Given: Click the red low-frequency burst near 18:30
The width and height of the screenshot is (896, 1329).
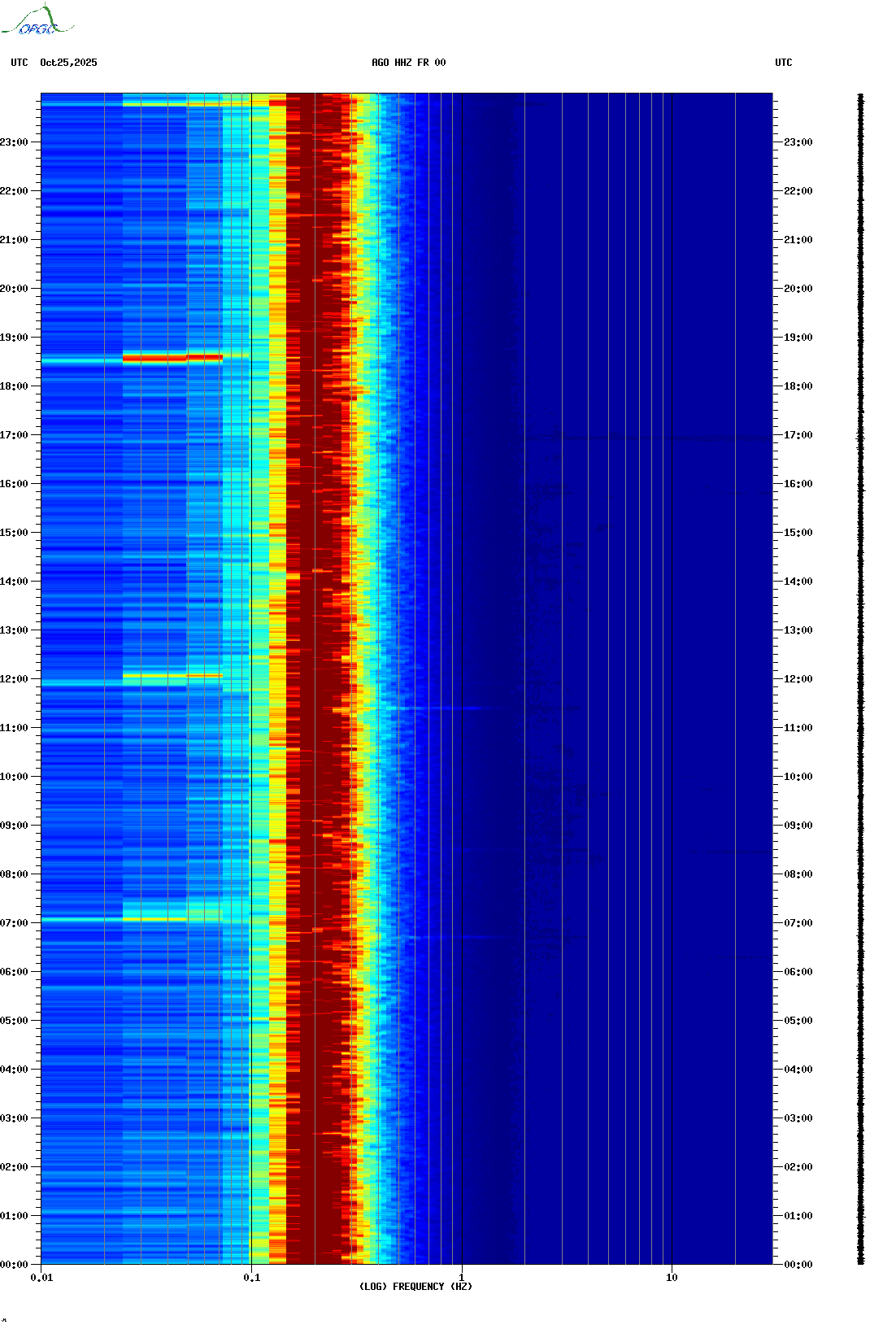Looking at the screenshot, I should 172,357.
